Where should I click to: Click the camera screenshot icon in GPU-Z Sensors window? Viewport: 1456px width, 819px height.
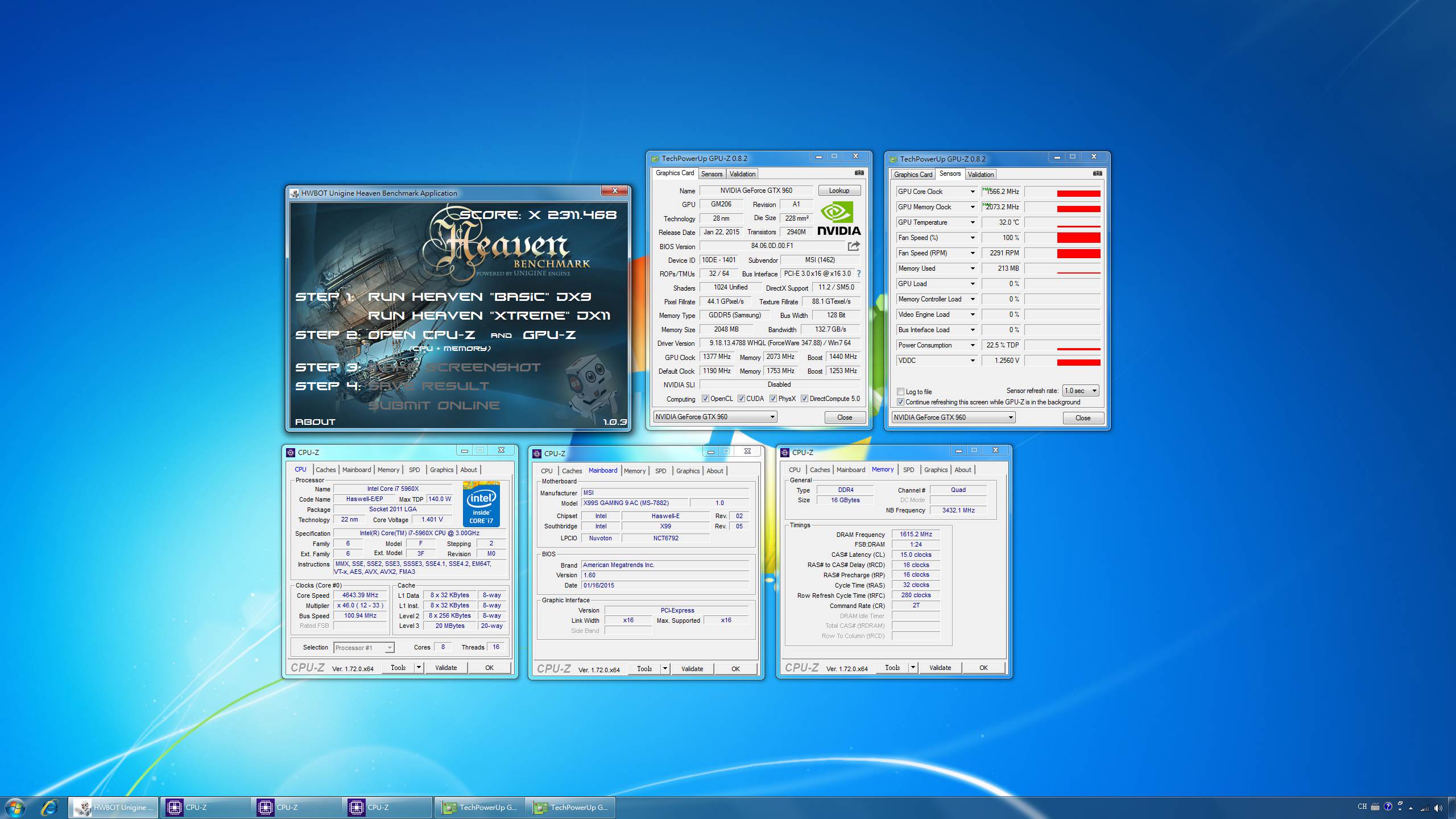pos(1097,173)
